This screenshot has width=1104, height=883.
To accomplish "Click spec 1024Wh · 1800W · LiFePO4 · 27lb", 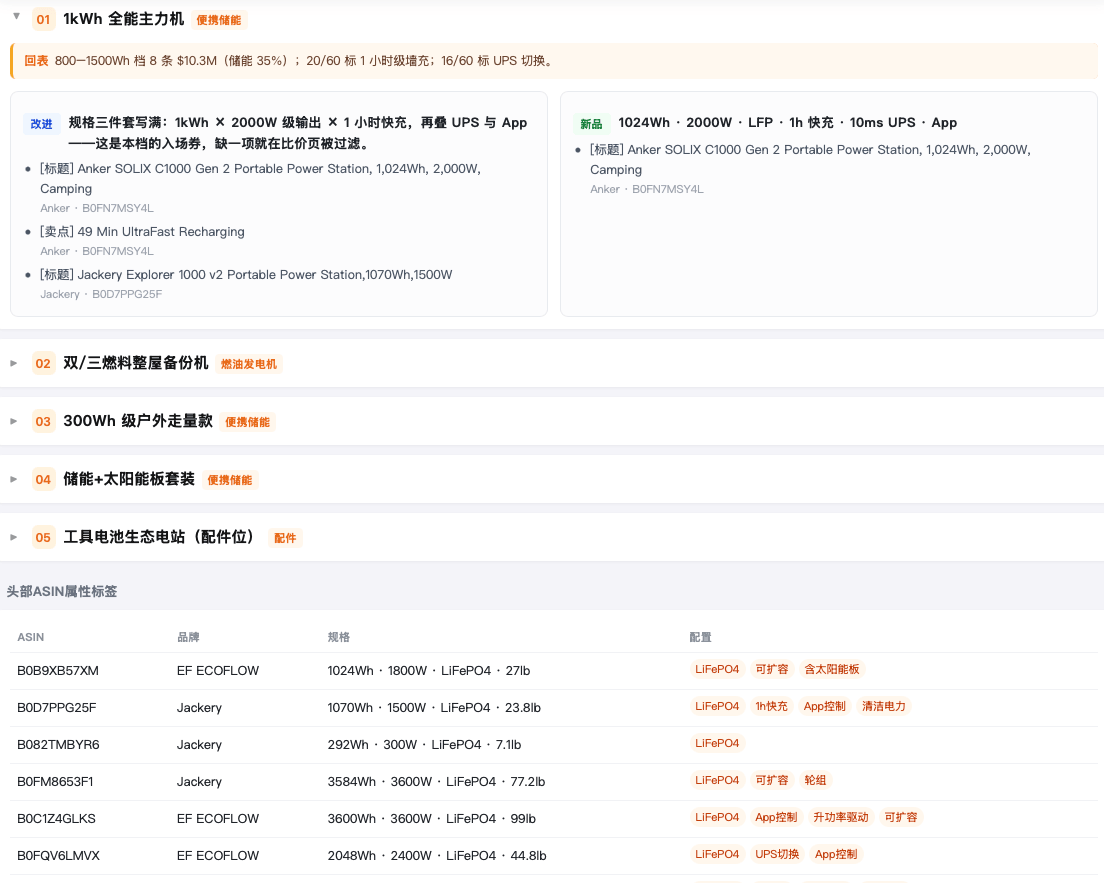I will [429, 671].
